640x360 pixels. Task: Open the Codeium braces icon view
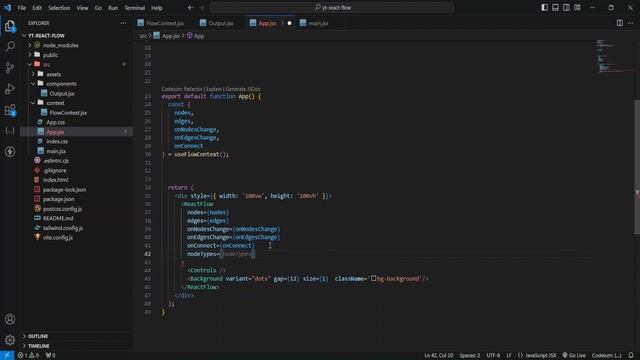click(10, 131)
